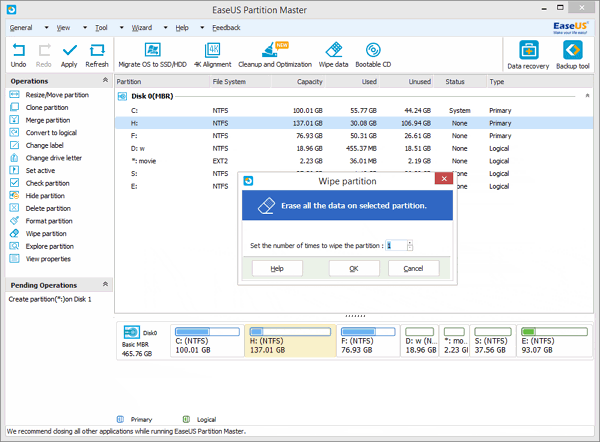
Task: Click the Disk0 Basic MBR icon
Action: point(132,332)
